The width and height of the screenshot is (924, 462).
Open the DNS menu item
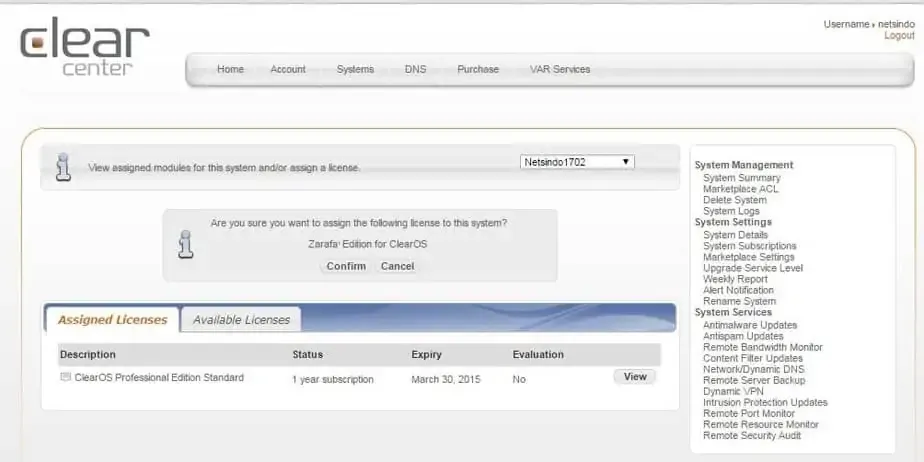(x=415, y=70)
